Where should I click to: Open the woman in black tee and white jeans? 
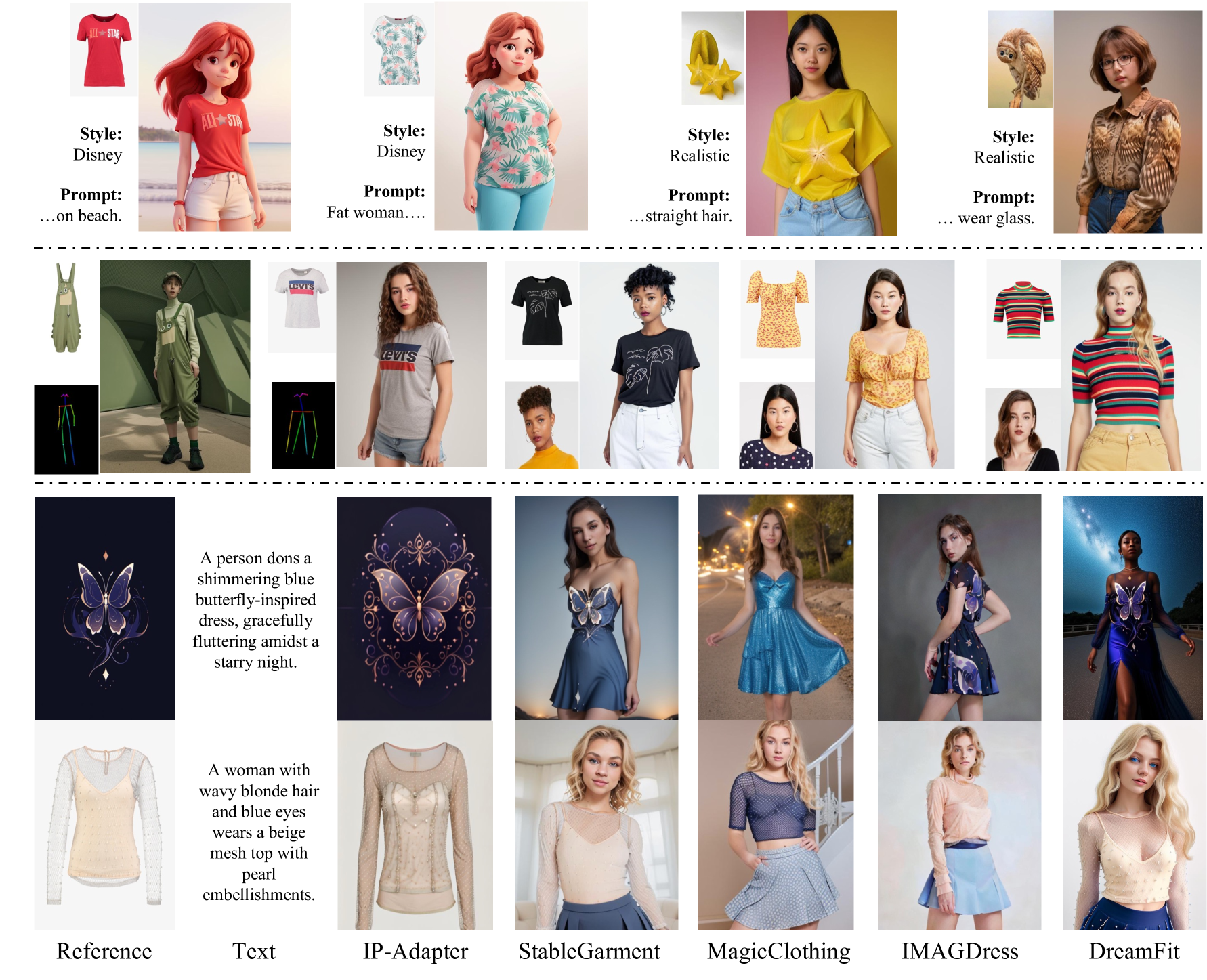(649, 366)
